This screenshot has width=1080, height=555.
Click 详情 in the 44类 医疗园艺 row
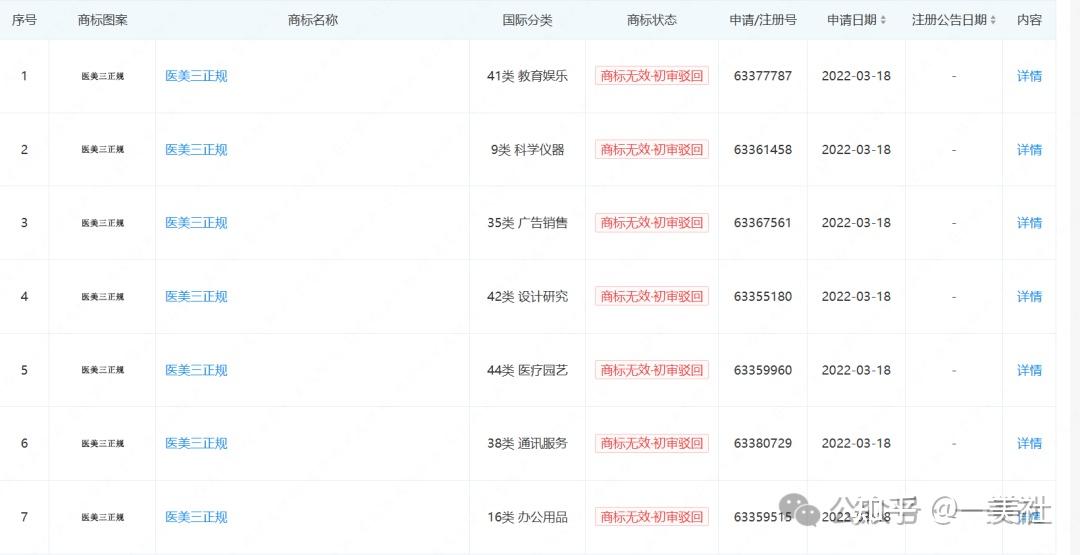point(1029,370)
